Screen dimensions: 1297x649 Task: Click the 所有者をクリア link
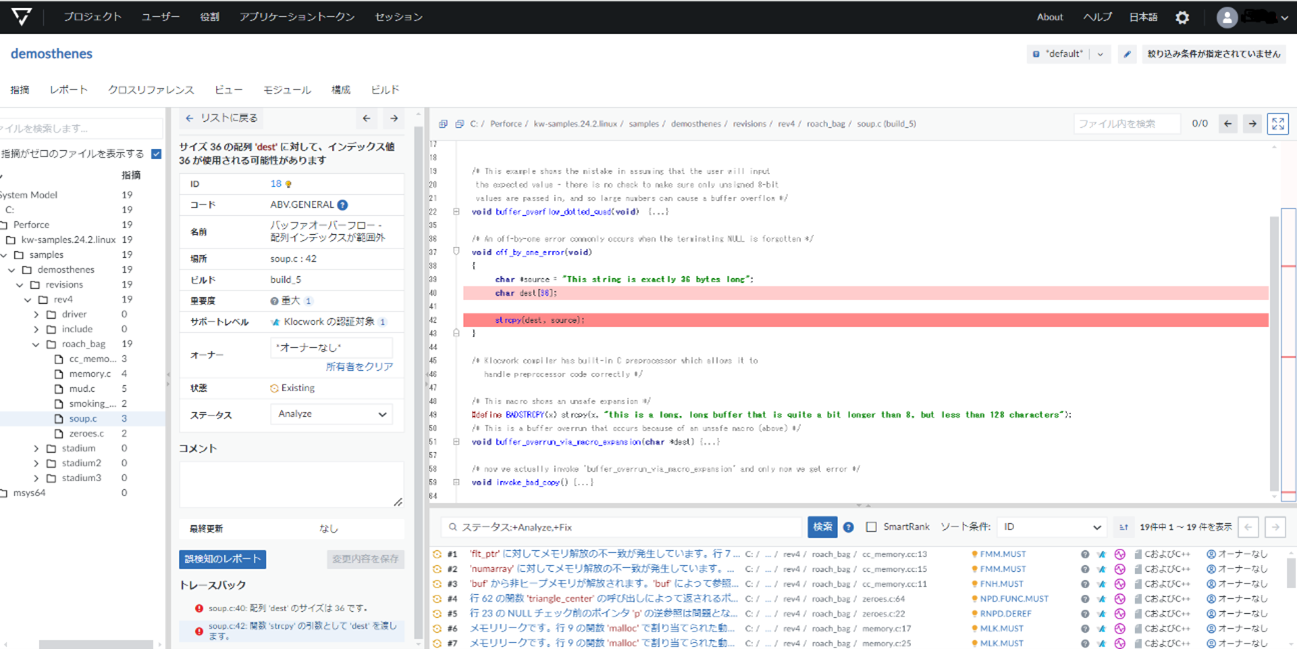click(x=360, y=367)
